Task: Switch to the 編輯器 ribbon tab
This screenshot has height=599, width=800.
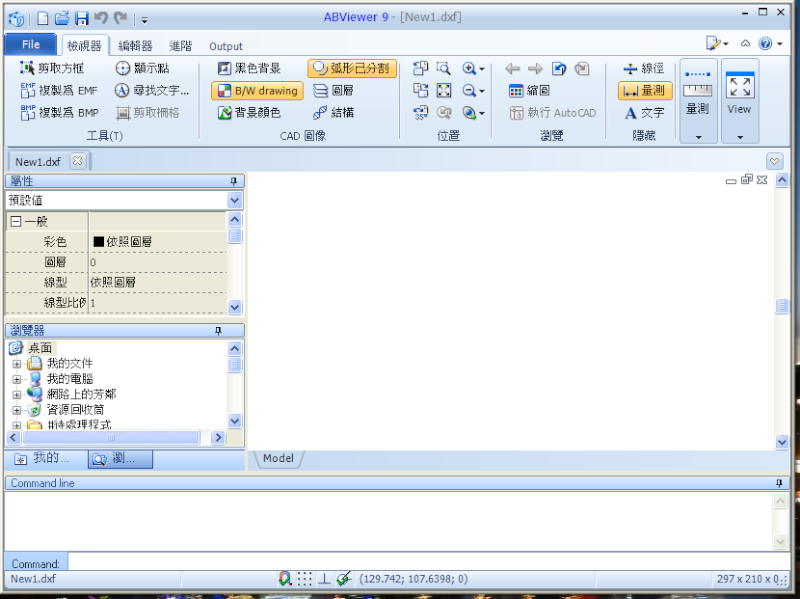Action: coord(135,46)
